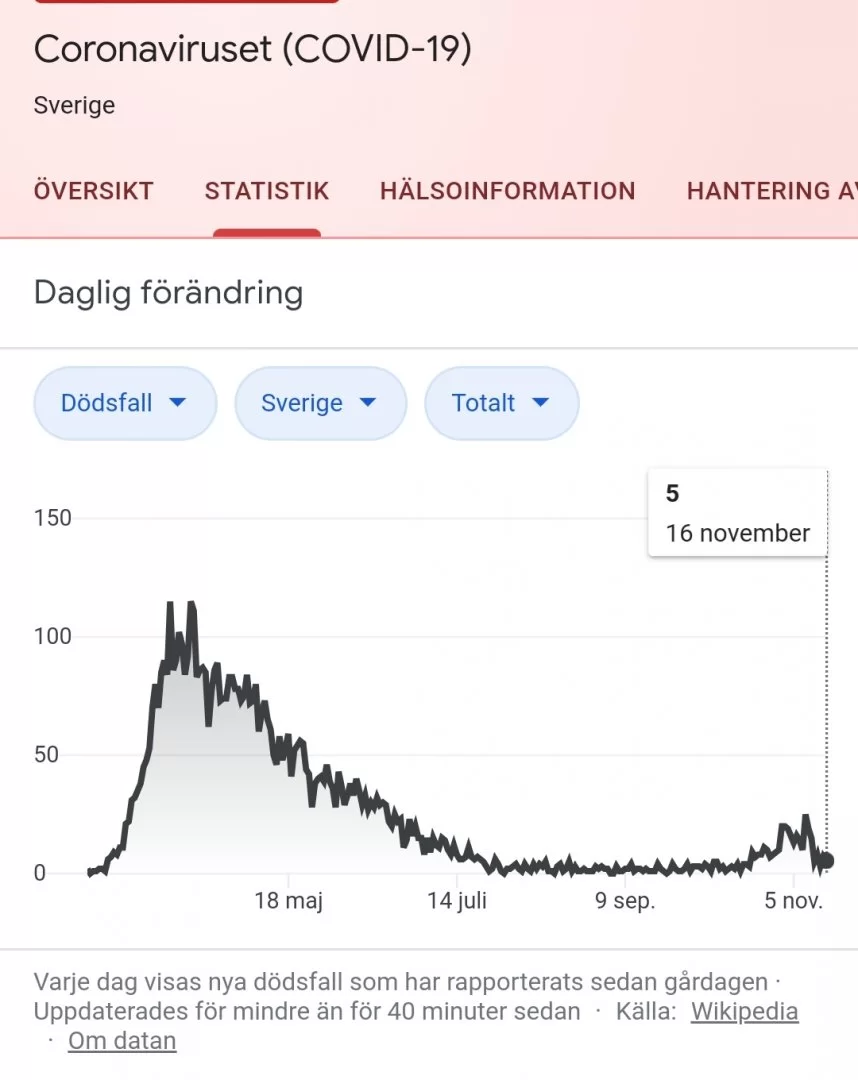858x1080 pixels.
Task: Click the Coronaviruset (COVID-19) title
Action: click(x=252, y=50)
